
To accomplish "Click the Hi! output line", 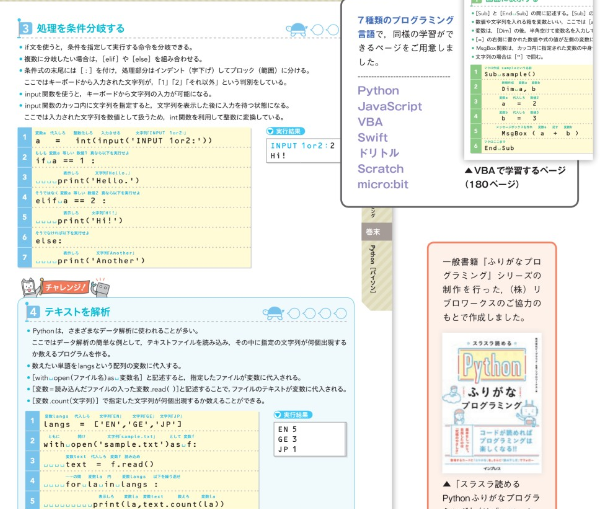I will [x=278, y=156].
